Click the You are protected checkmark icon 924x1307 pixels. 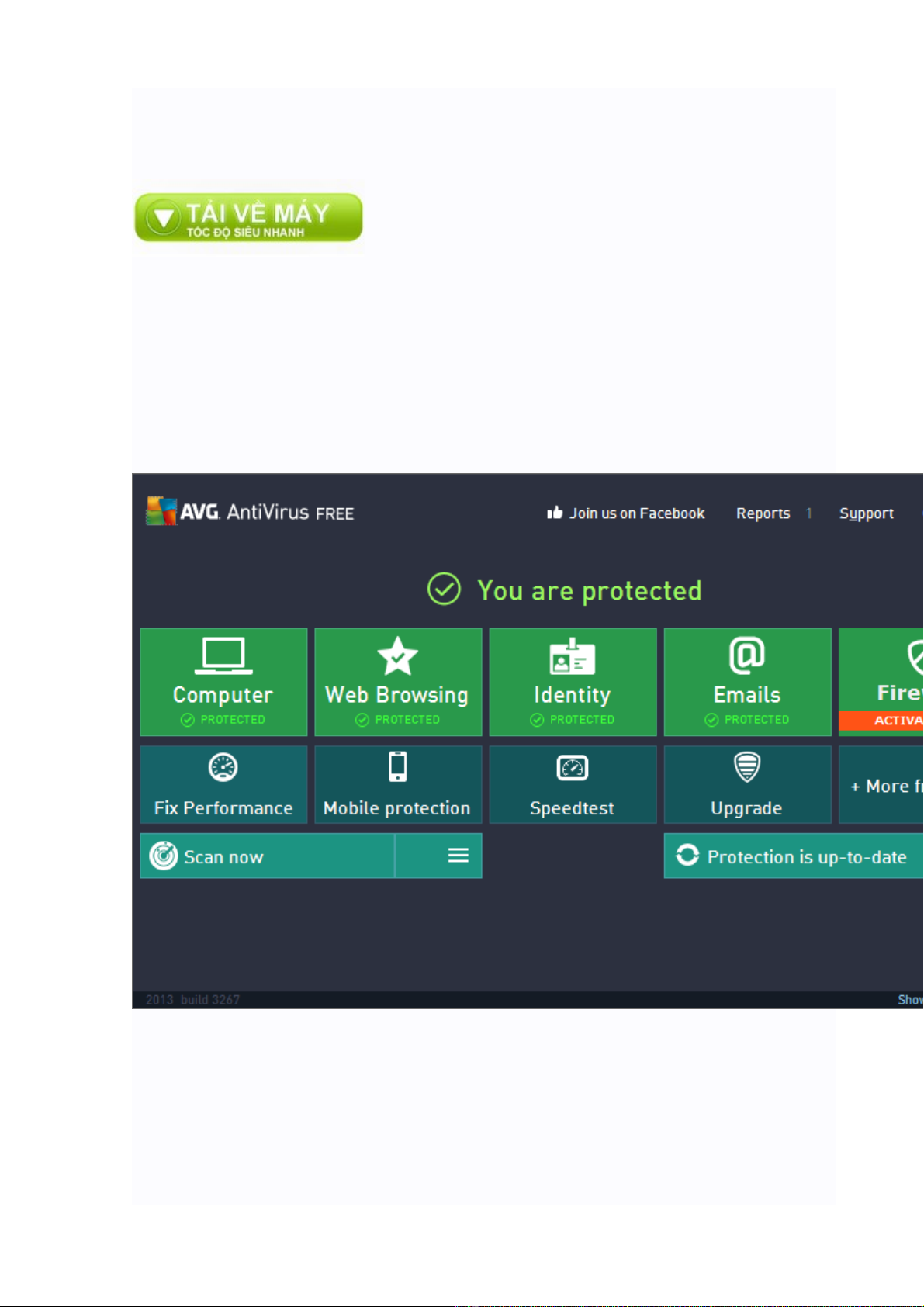444,590
